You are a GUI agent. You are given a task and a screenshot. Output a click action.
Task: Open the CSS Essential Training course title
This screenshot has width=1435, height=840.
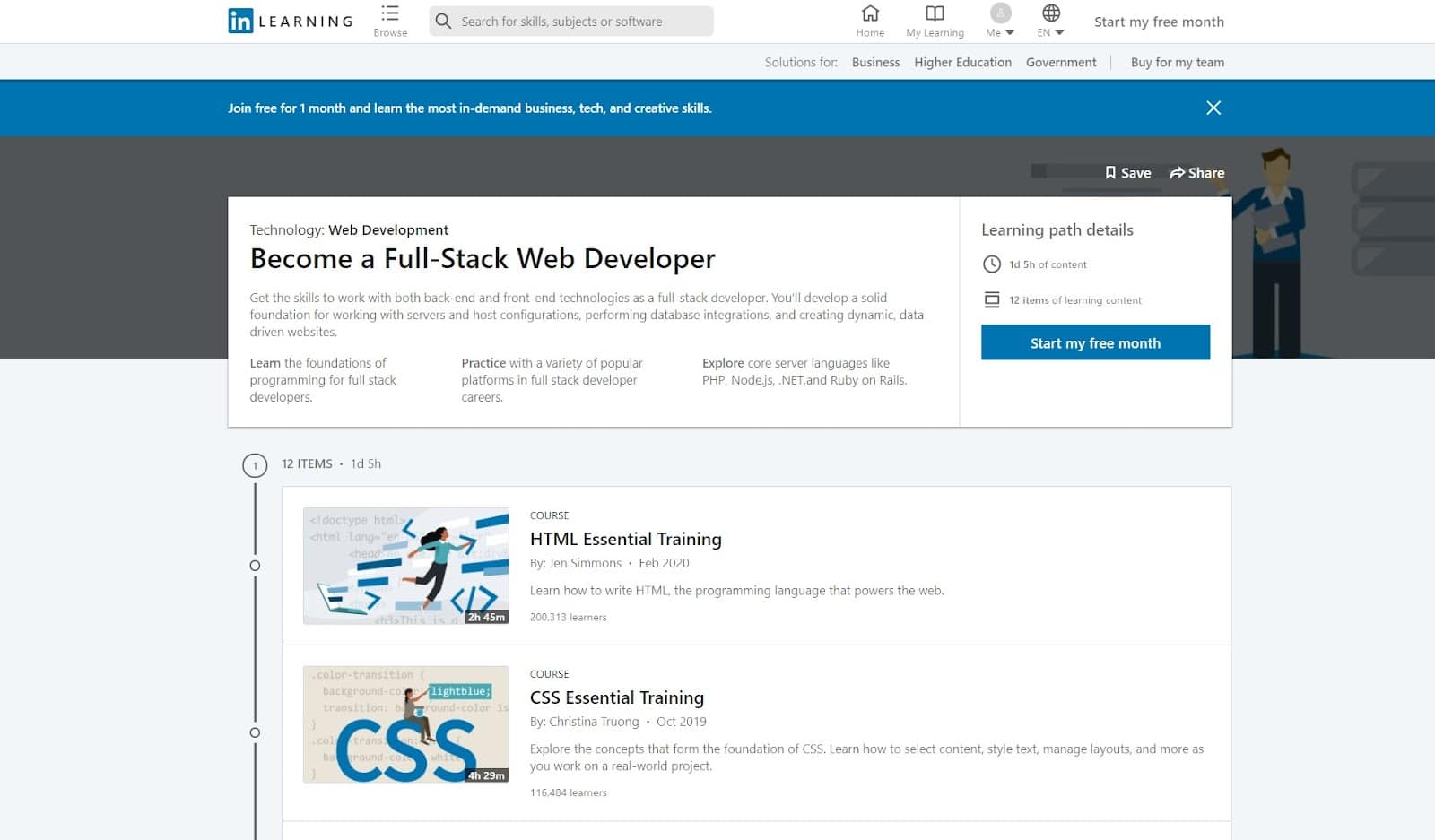coord(617,697)
